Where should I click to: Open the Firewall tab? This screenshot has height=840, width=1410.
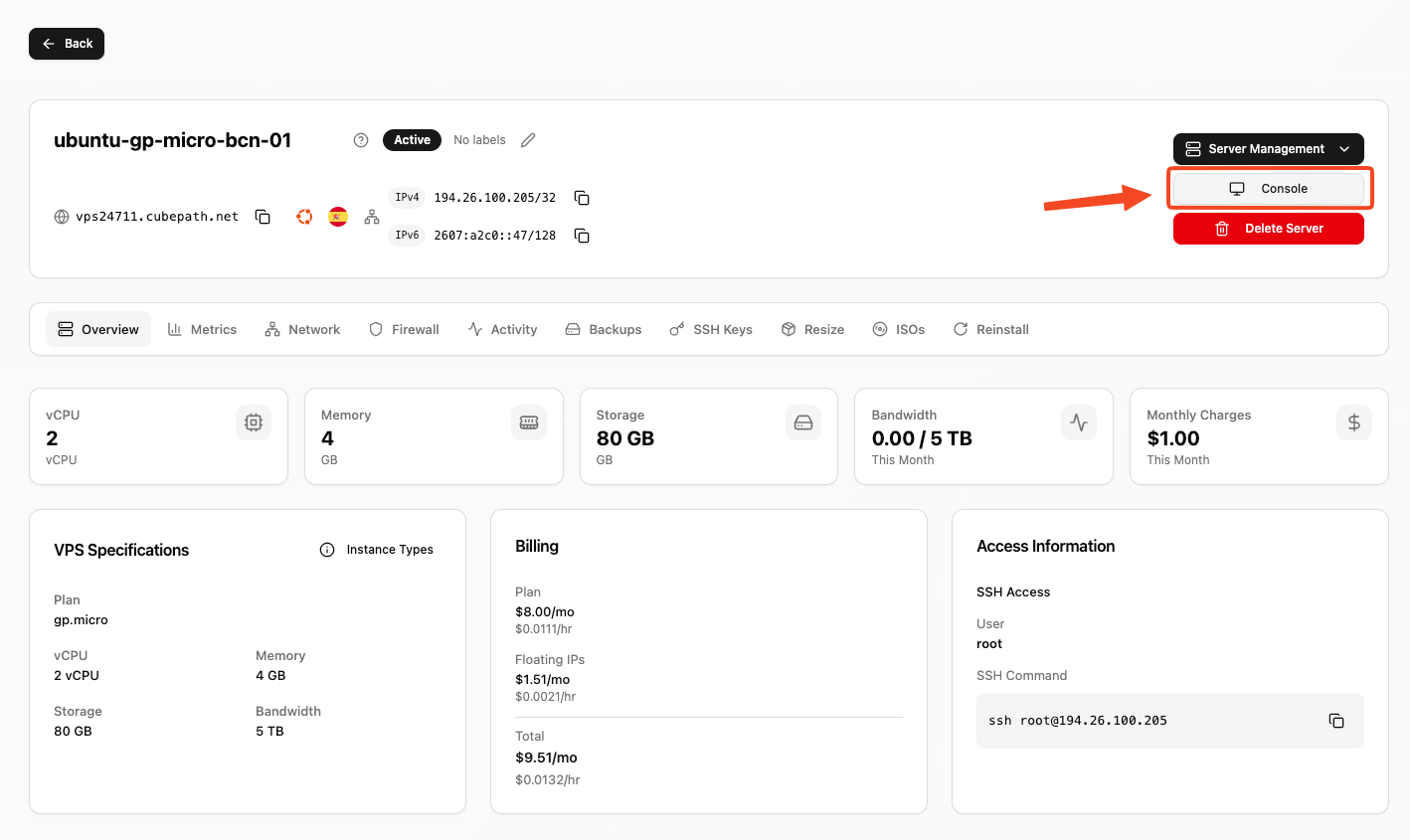click(x=403, y=329)
